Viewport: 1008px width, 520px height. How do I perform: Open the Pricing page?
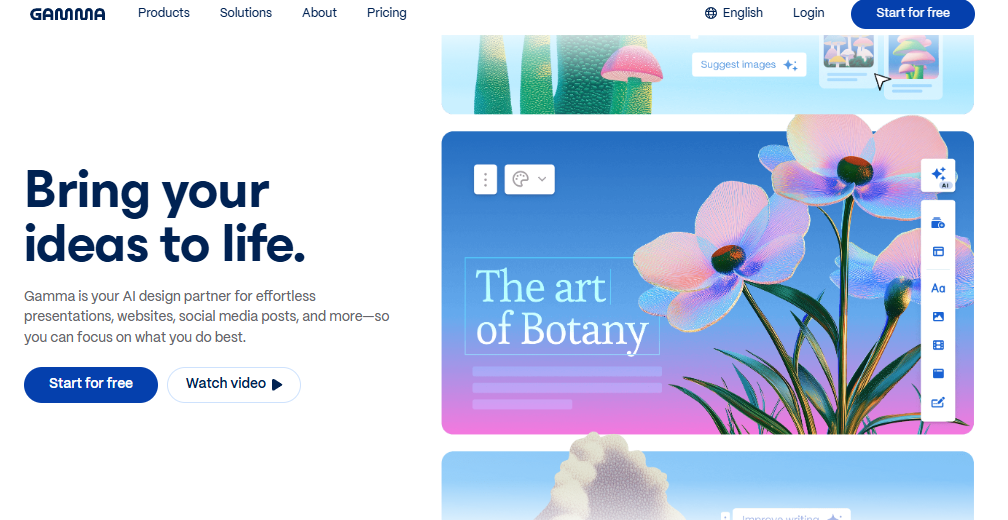point(386,13)
